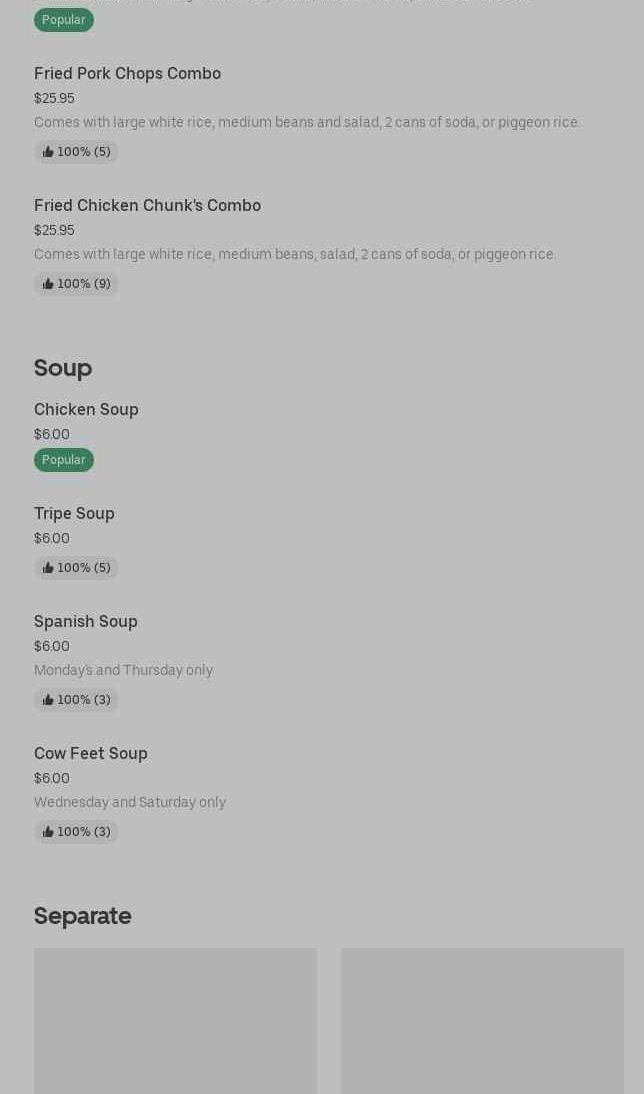Select the Tripe Soup menu item
The image size is (644, 1094).
point(74,513)
